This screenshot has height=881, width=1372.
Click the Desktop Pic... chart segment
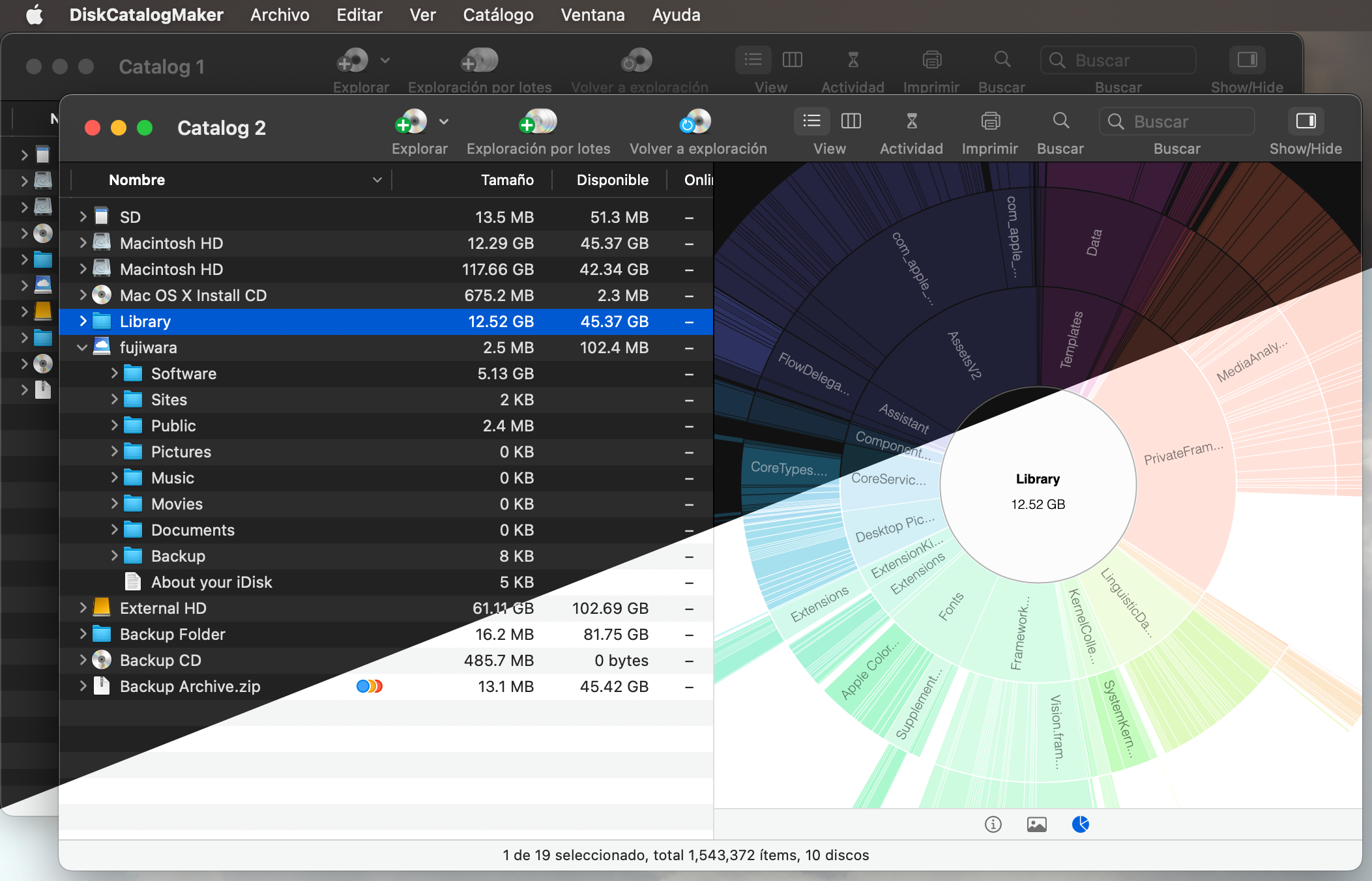pos(895,528)
